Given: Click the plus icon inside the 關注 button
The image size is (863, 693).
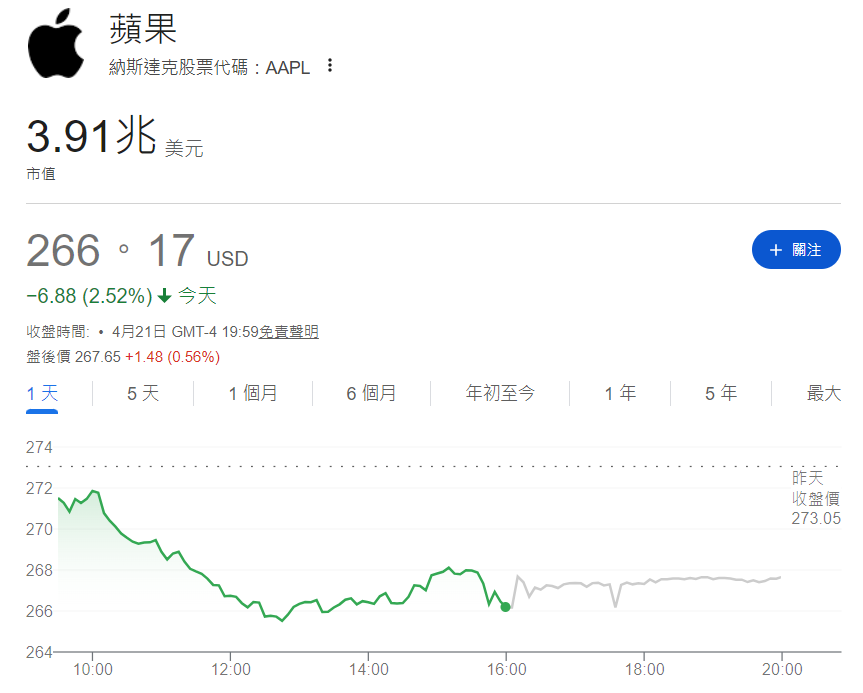Looking at the screenshot, I should click(x=779, y=249).
